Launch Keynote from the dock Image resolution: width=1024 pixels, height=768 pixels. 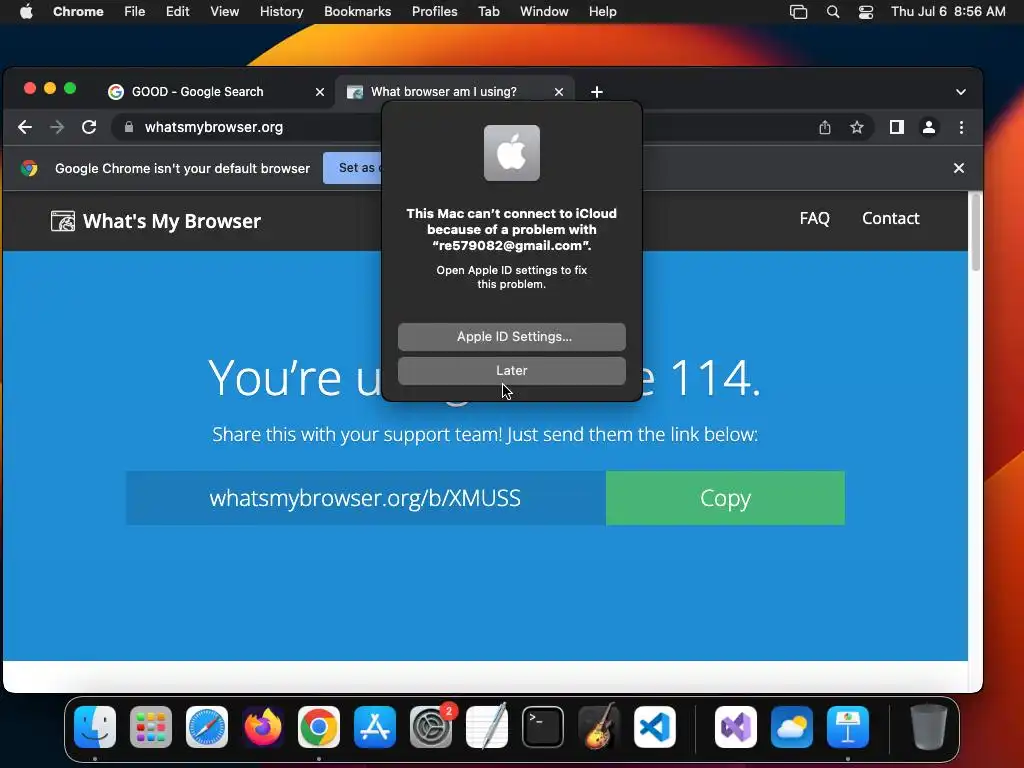[x=848, y=727]
